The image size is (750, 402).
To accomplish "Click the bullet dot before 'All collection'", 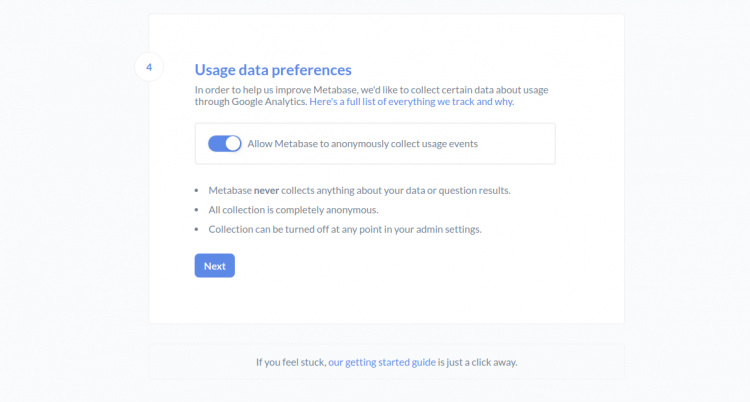I will (x=198, y=210).
